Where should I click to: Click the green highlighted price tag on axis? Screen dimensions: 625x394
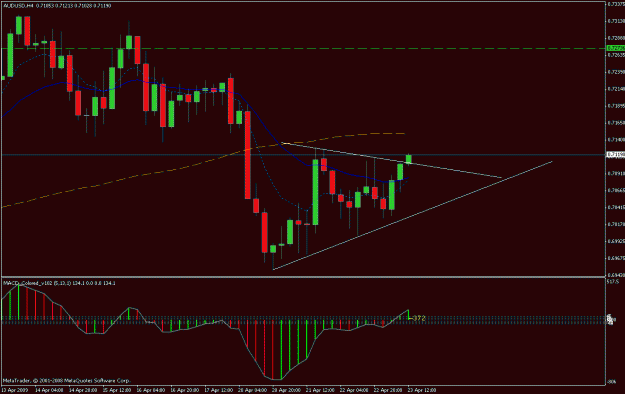point(615,48)
